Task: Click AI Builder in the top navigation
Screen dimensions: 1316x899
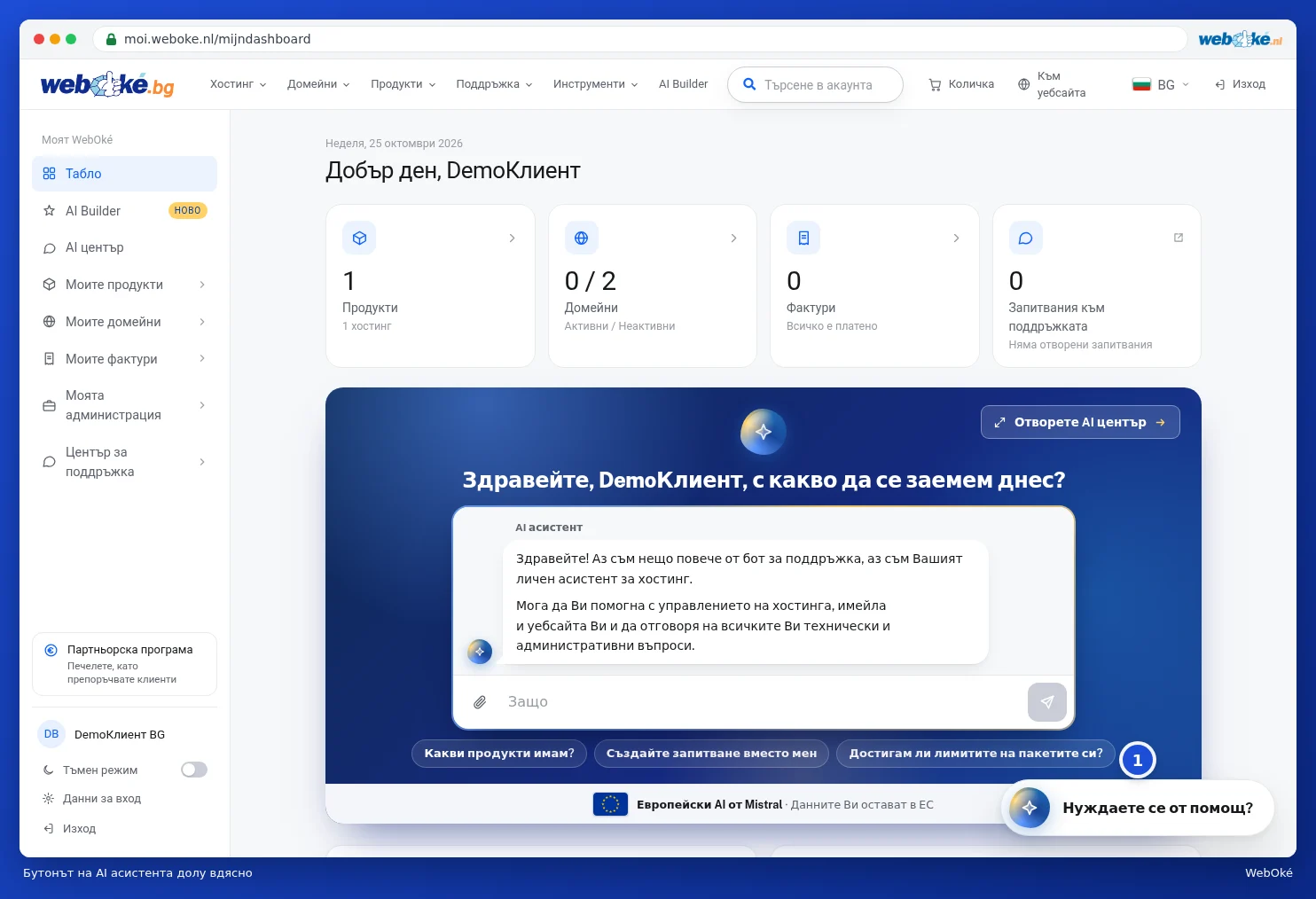Action: (x=683, y=84)
